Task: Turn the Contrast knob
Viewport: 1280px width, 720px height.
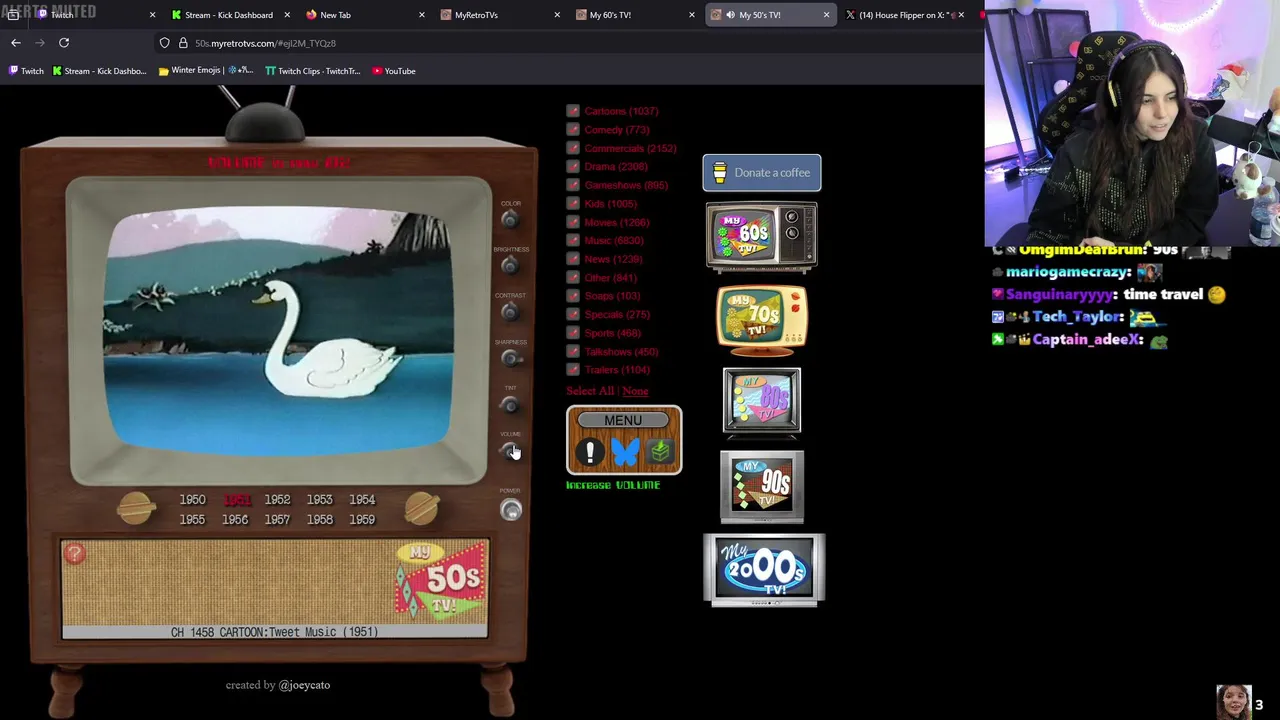Action: point(510,312)
